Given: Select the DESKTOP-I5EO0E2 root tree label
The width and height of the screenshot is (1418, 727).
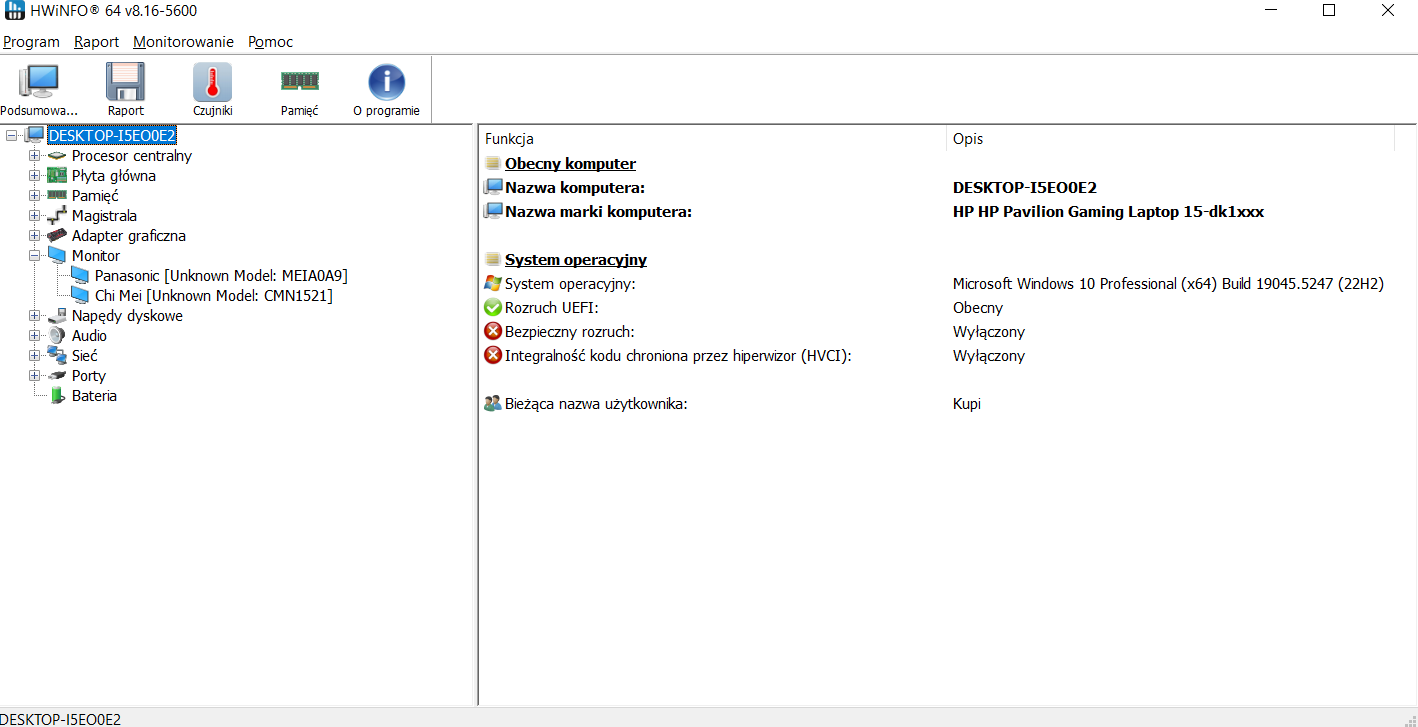Looking at the screenshot, I should click(x=113, y=135).
